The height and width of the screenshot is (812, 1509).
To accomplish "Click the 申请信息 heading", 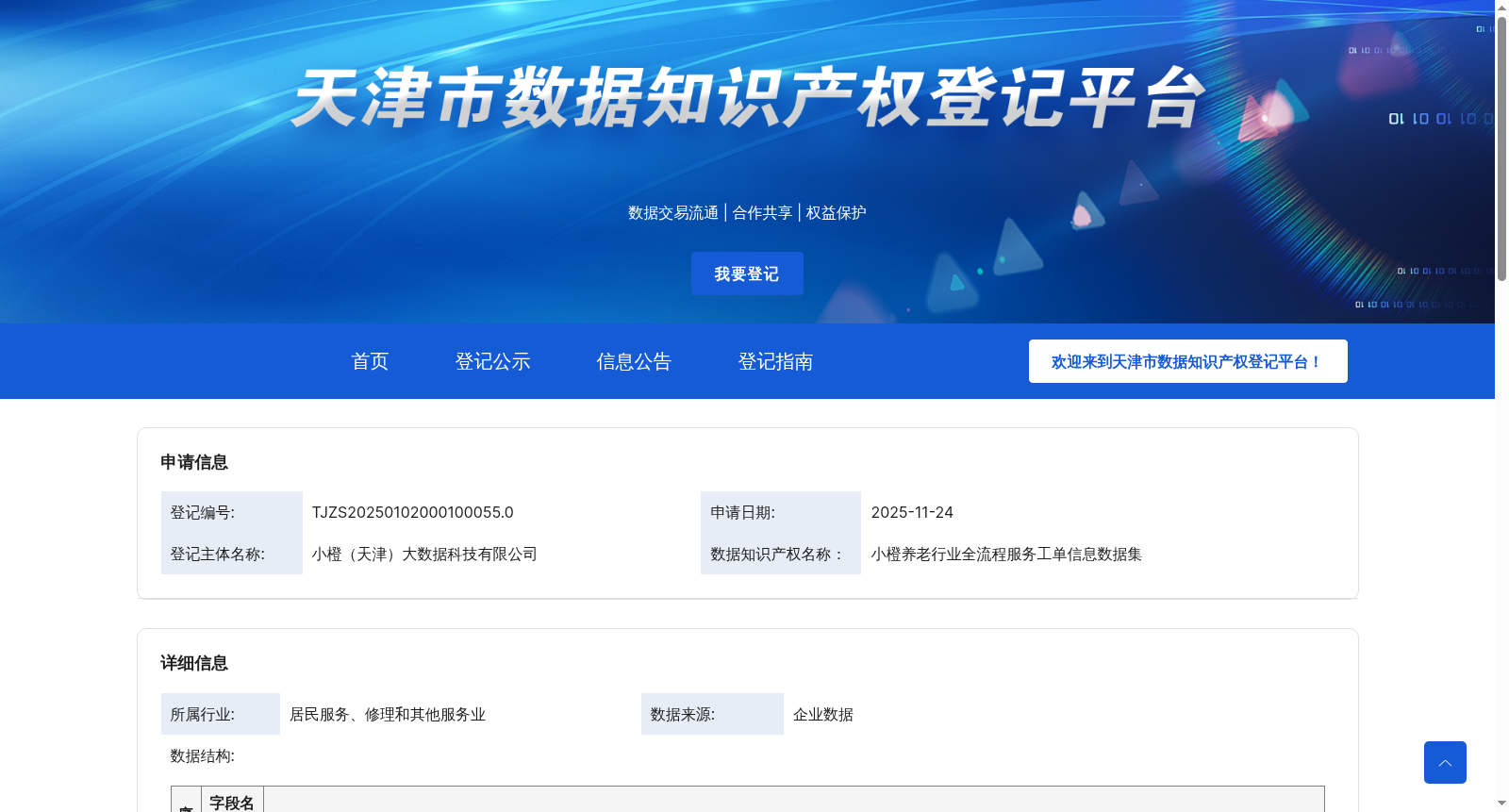I will click(x=194, y=462).
